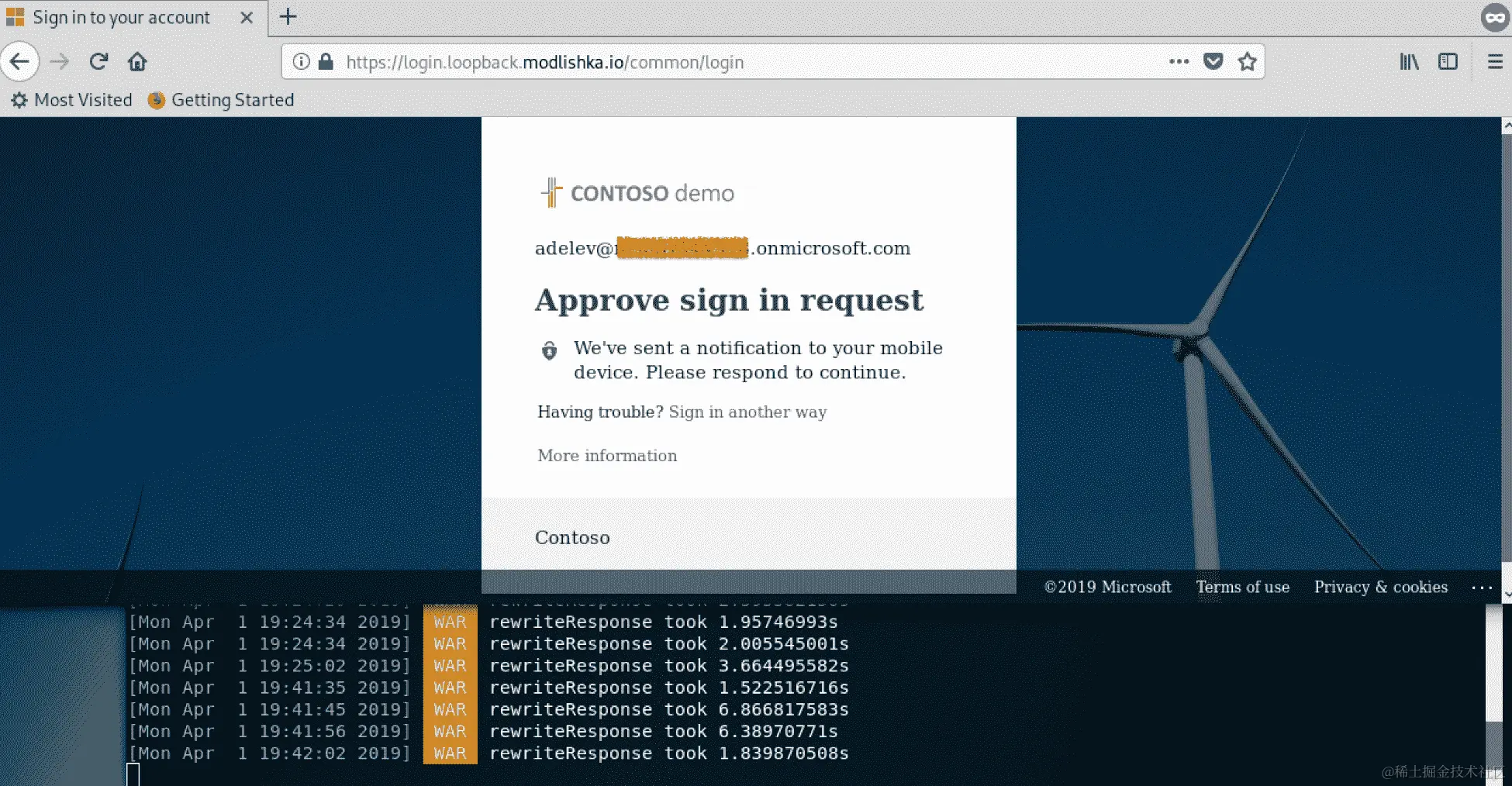Select the 'Sign in to your account' tab
Screen dimensions: 1512x786
133,18
